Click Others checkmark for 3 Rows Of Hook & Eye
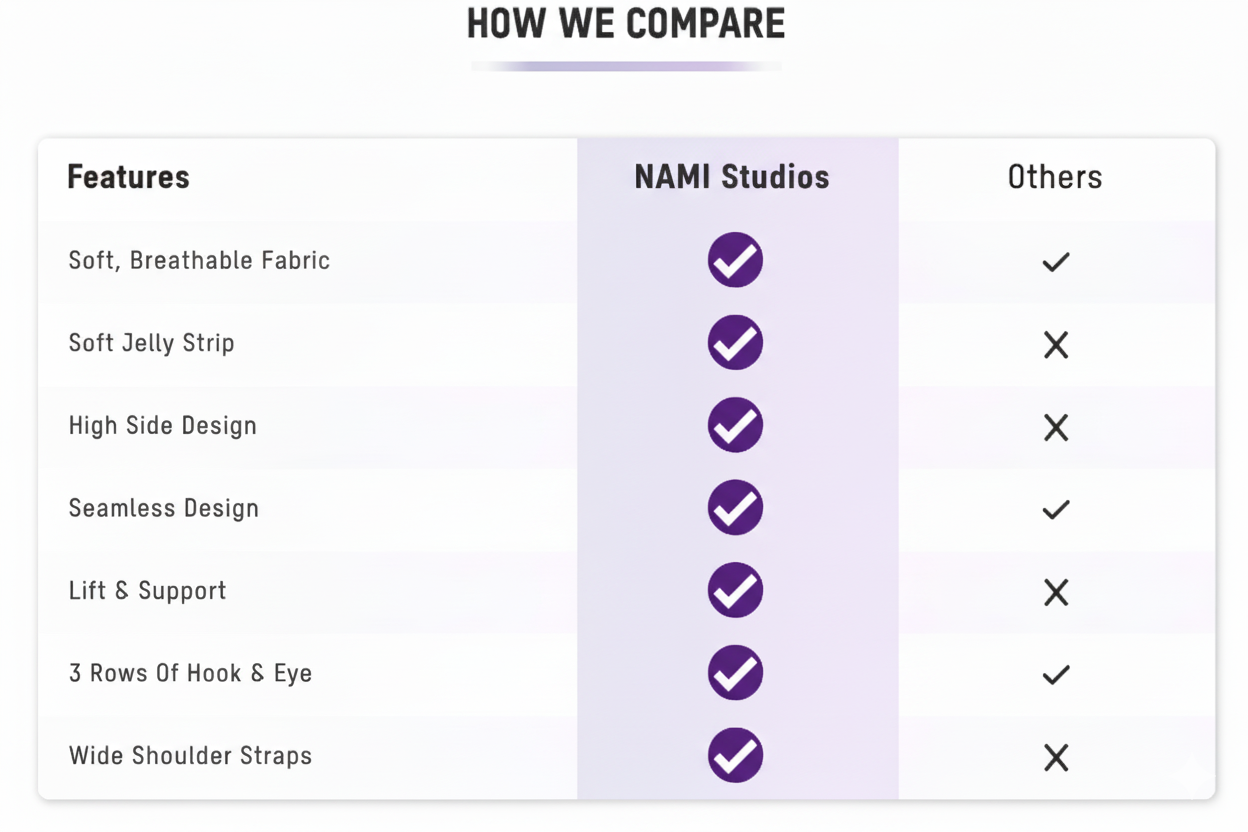Viewport: 1248px width, 832px height. click(x=1056, y=675)
